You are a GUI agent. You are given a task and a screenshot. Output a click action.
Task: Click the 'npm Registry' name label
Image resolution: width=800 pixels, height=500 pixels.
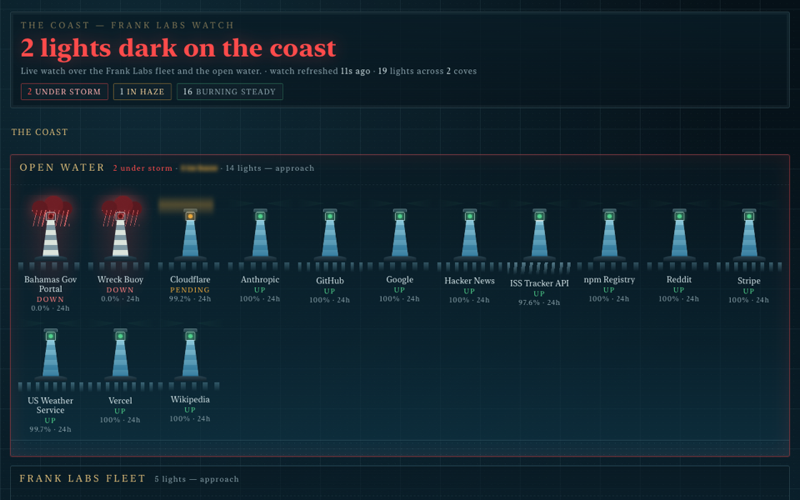pos(609,280)
